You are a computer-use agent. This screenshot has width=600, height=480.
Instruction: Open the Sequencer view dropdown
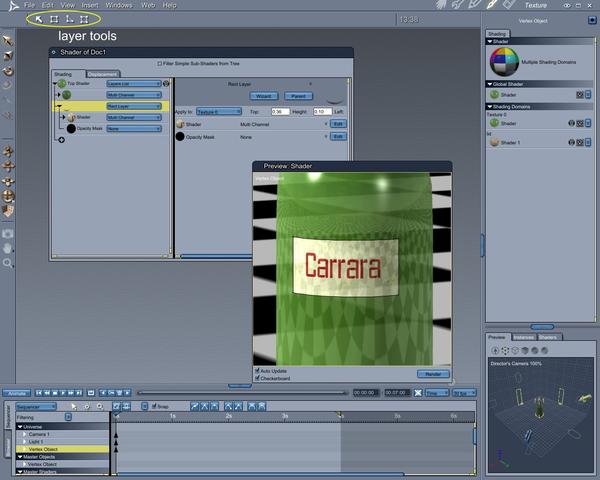(x=36, y=407)
